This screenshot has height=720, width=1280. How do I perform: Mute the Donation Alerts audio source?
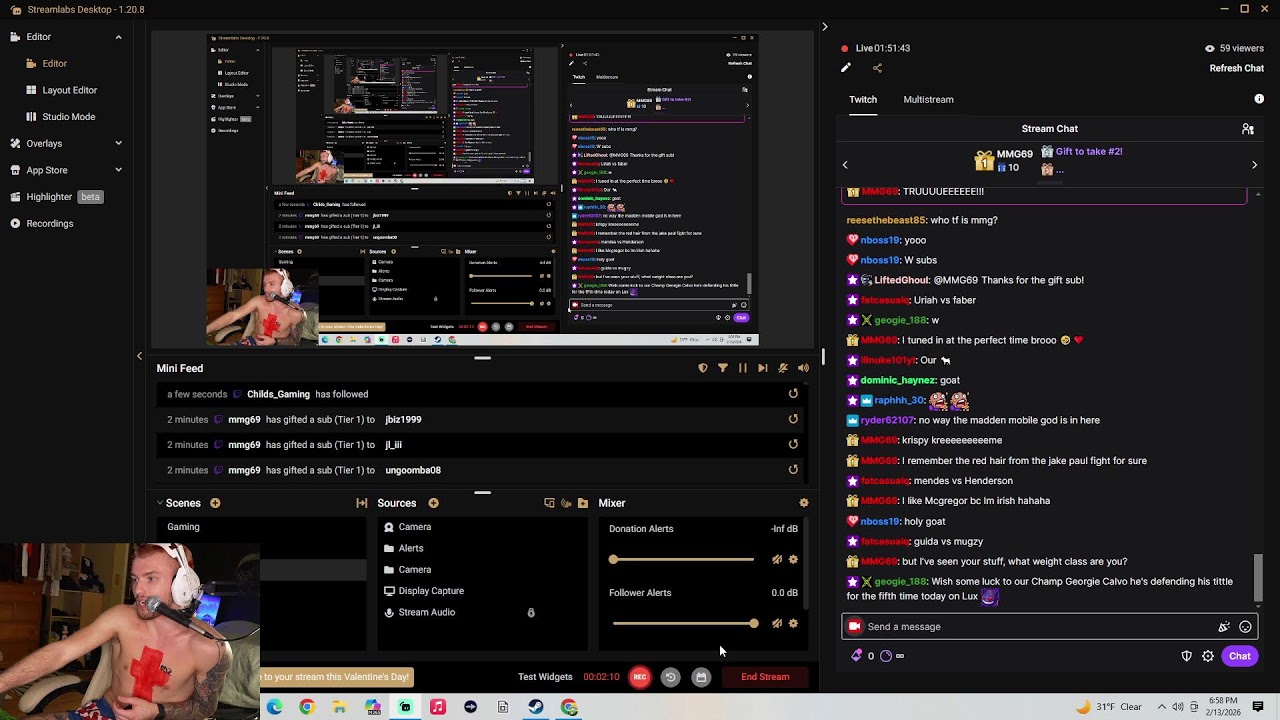[x=777, y=559]
